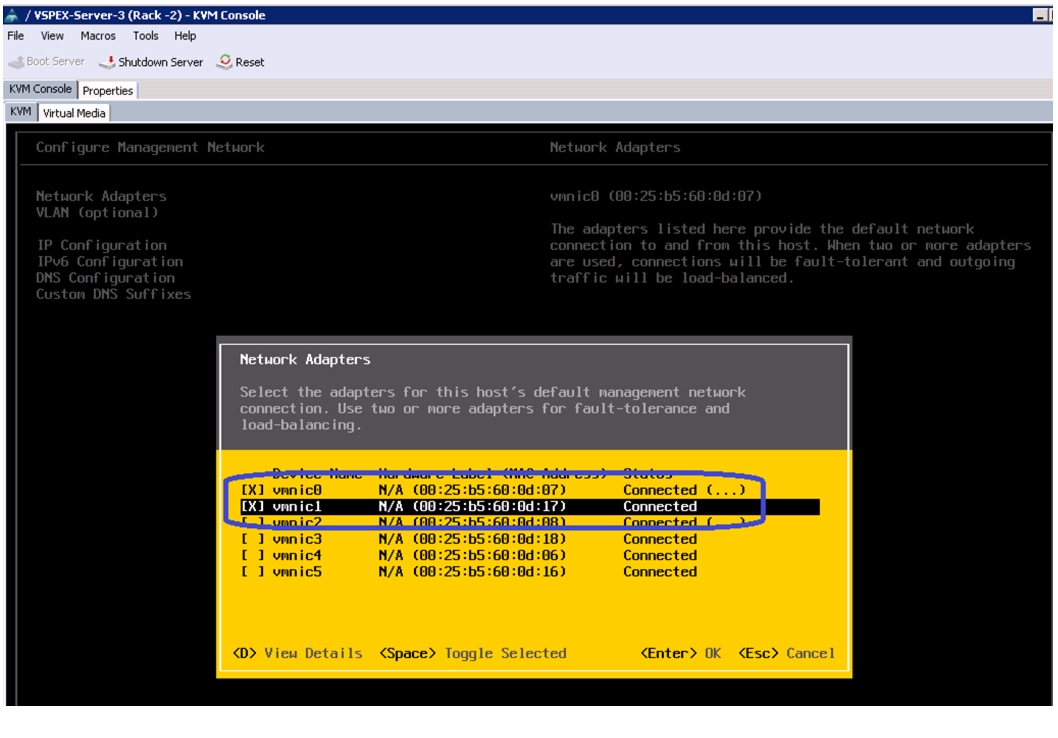Screen dimensions: 1058x738
Task: Click the KVM Console app icon in title bar
Action: [11, 15]
